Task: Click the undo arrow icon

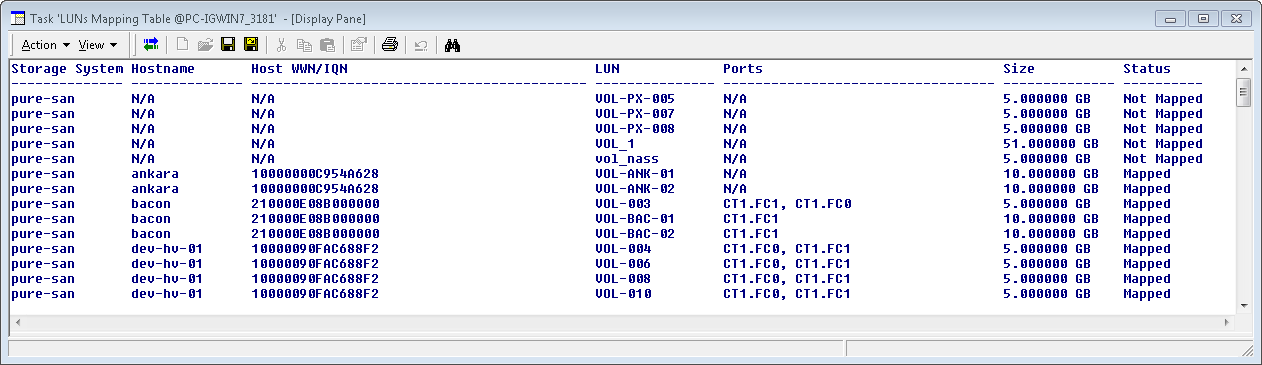Action: pyautogui.click(x=421, y=44)
